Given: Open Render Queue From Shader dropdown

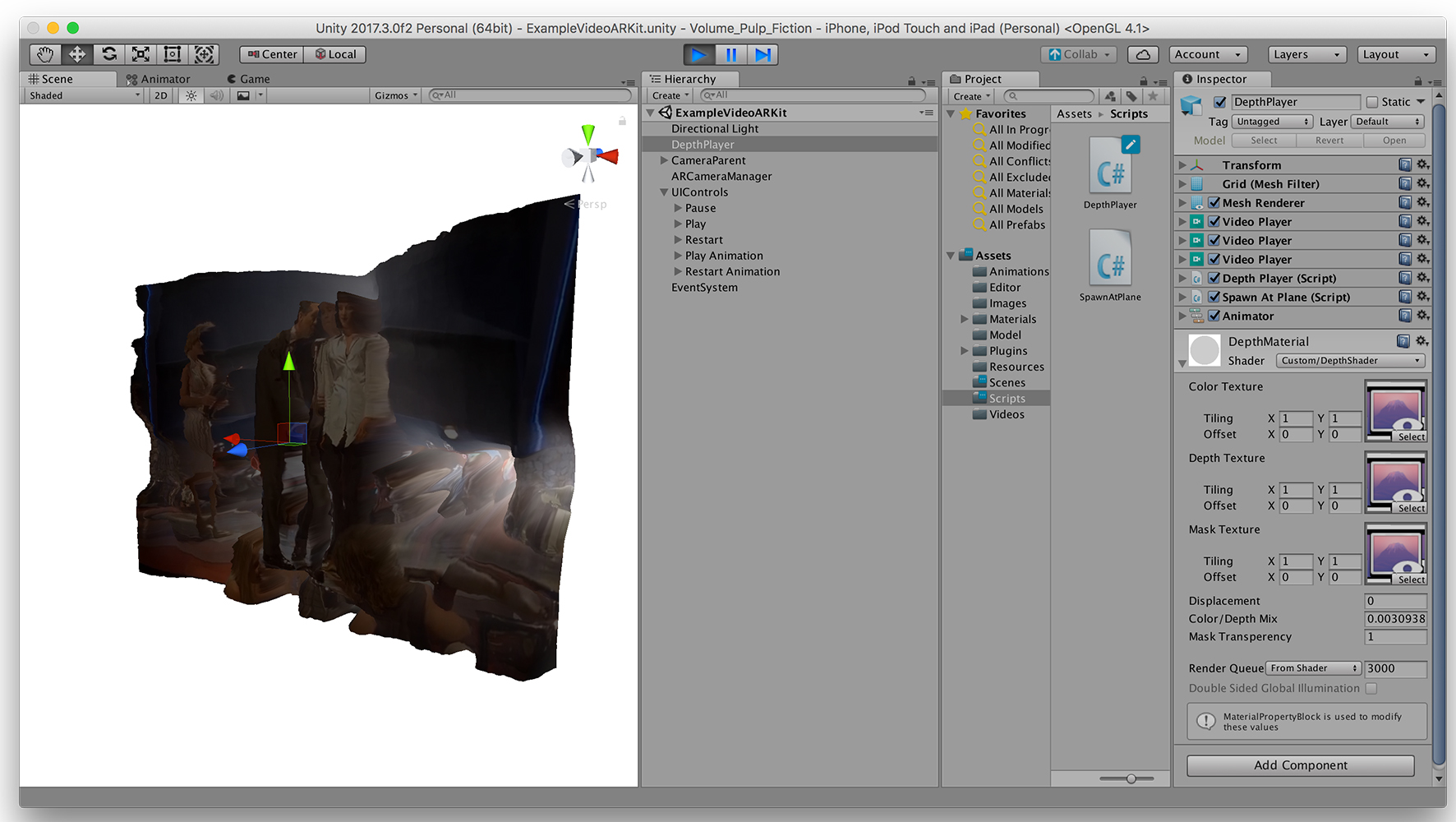Looking at the screenshot, I should click(x=1313, y=668).
